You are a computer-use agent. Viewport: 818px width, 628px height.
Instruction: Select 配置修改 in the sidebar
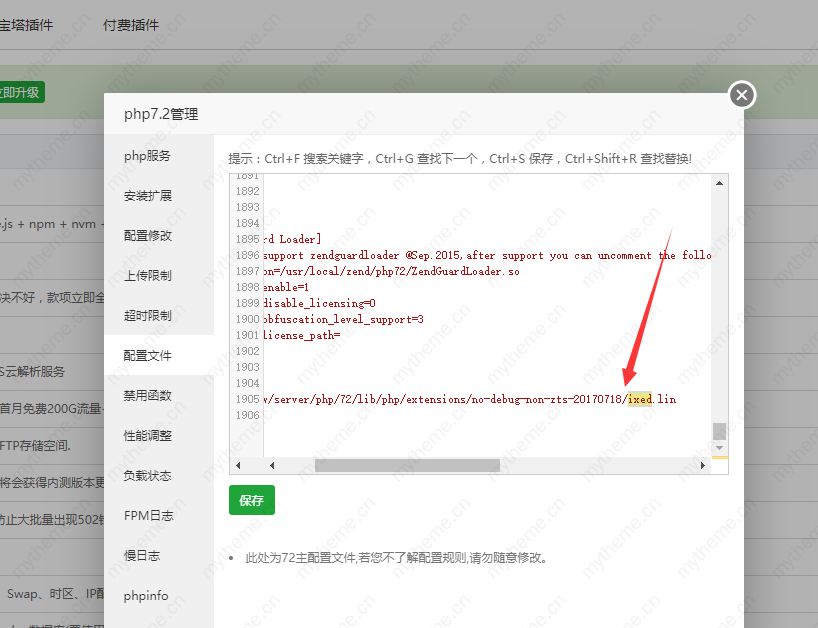[147, 236]
